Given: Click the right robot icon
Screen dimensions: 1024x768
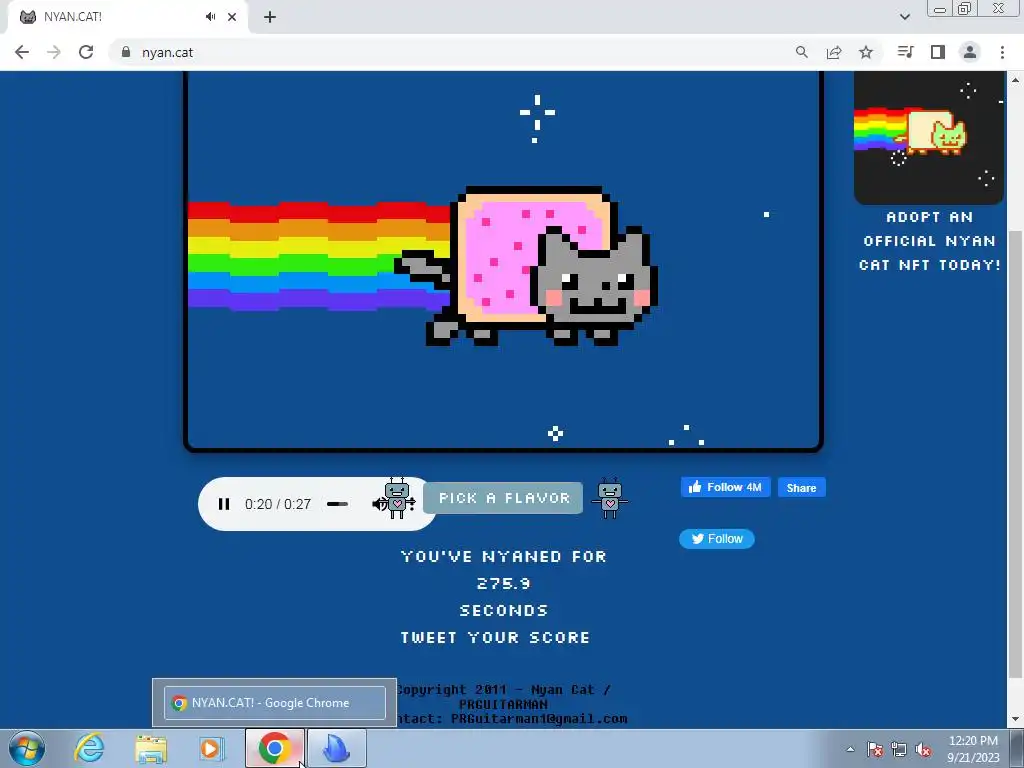Looking at the screenshot, I should (x=609, y=498).
